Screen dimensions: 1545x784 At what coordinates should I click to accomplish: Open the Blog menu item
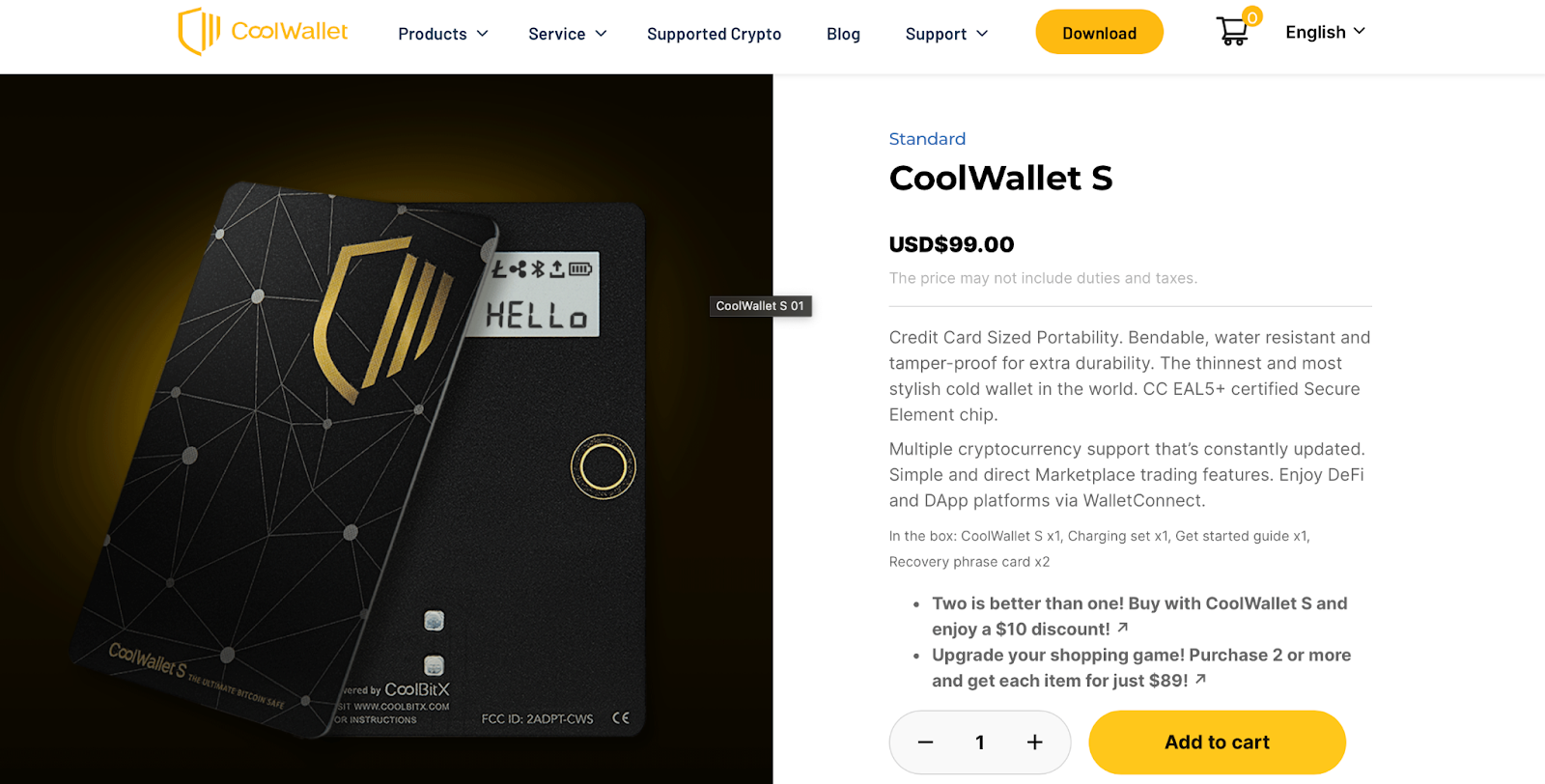(x=843, y=34)
